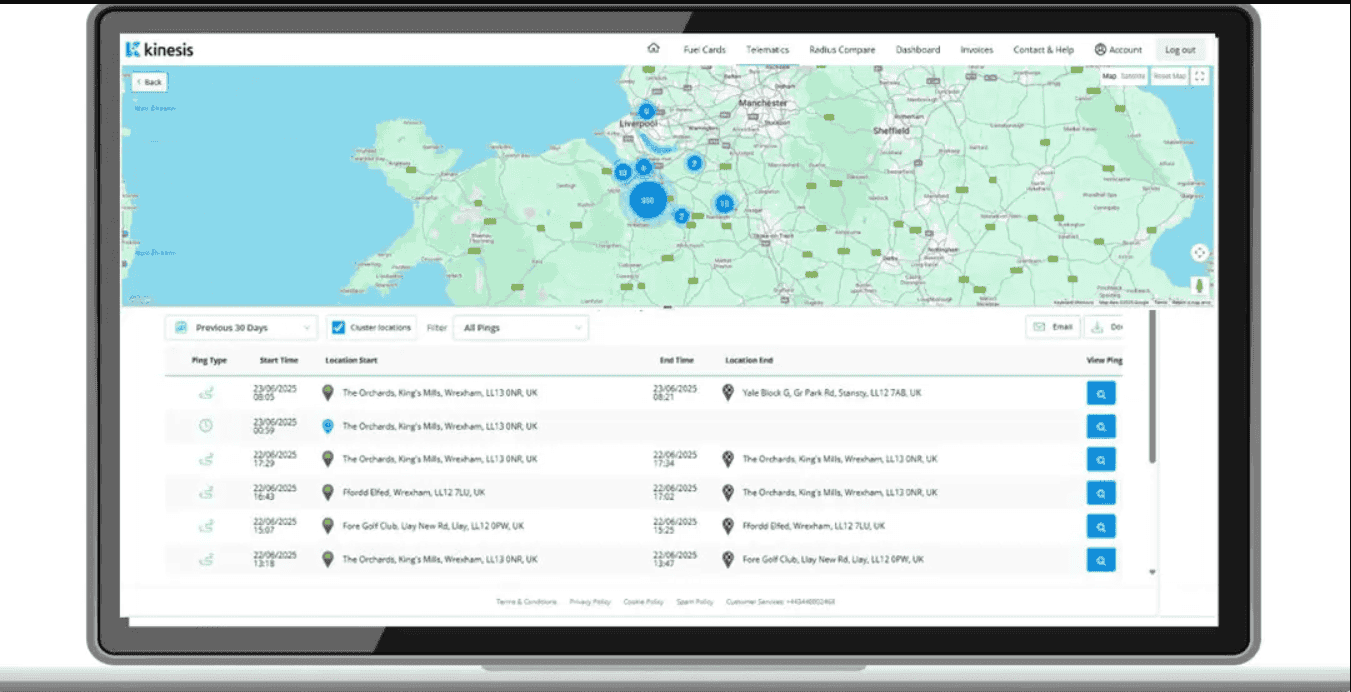Click the Log out button
1351x692 pixels.
(1180, 50)
